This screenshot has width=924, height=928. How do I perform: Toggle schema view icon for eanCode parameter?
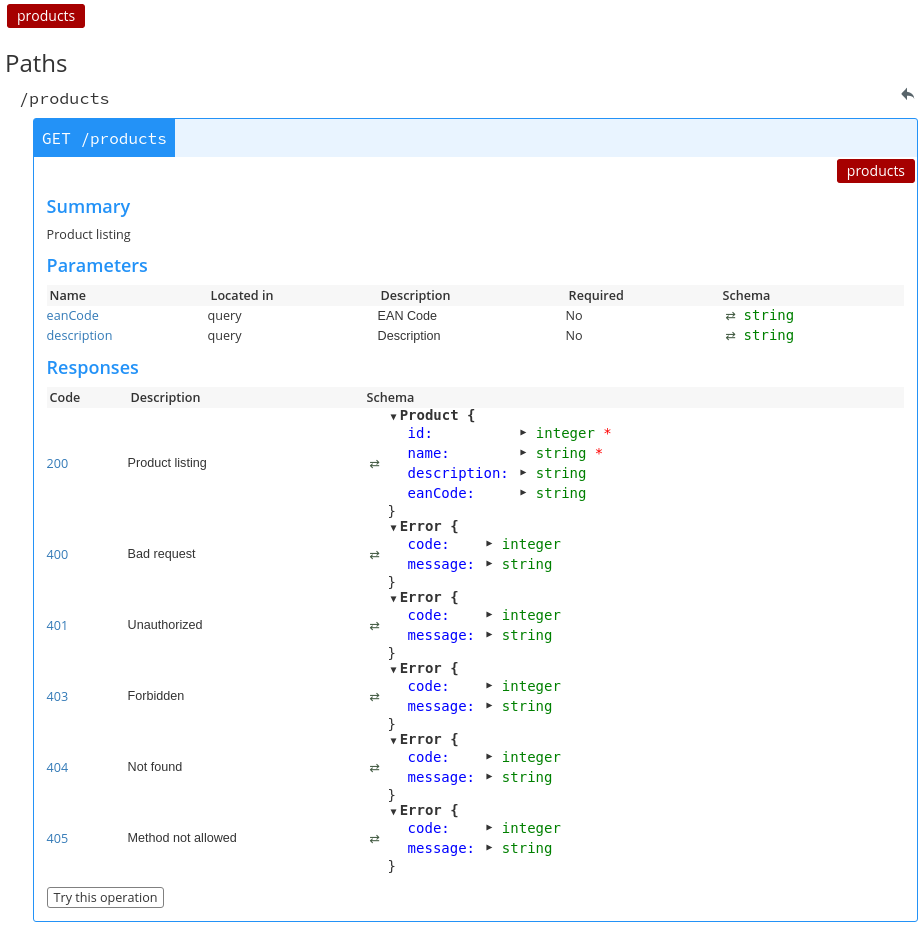coord(730,316)
